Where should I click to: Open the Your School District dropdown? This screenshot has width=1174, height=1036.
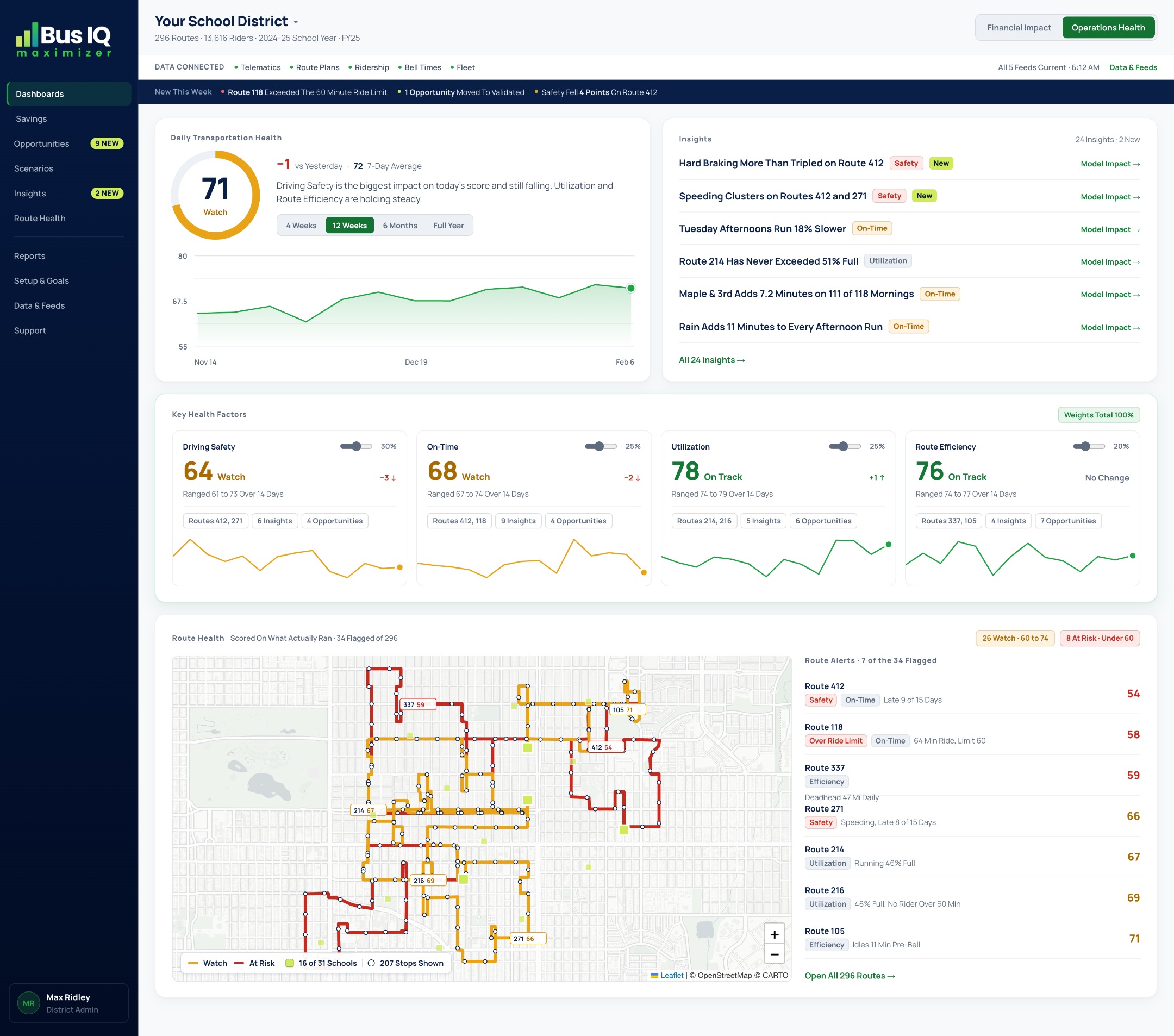click(x=226, y=21)
